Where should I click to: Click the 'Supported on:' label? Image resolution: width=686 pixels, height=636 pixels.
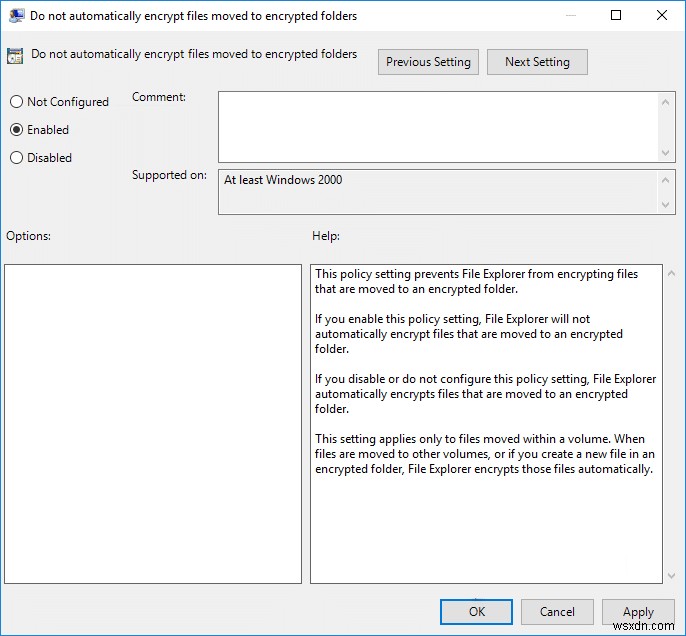tap(169, 175)
